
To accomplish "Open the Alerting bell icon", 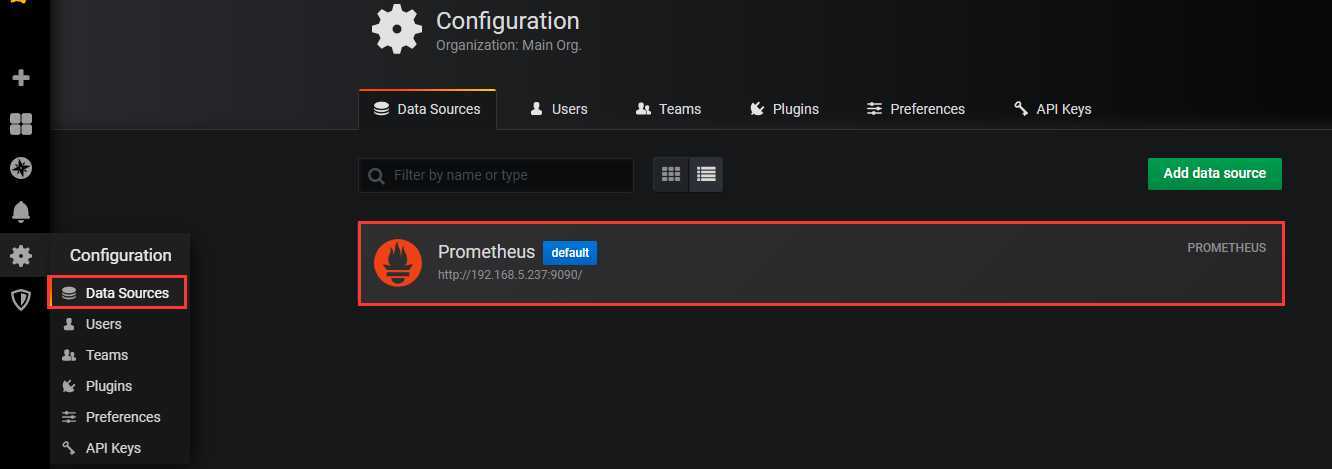I will coord(20,212).
